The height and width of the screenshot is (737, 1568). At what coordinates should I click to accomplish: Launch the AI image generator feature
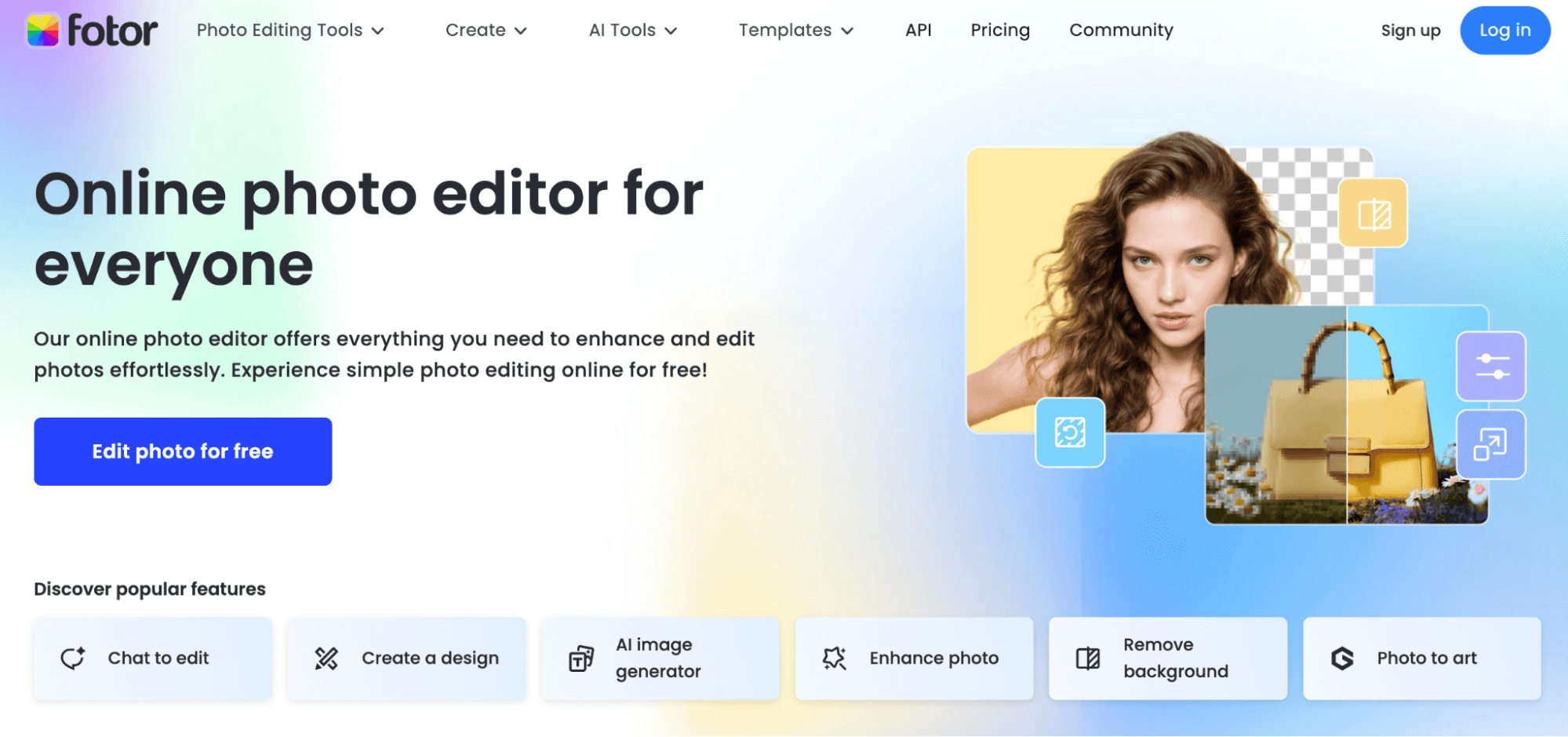pos(660,658)
